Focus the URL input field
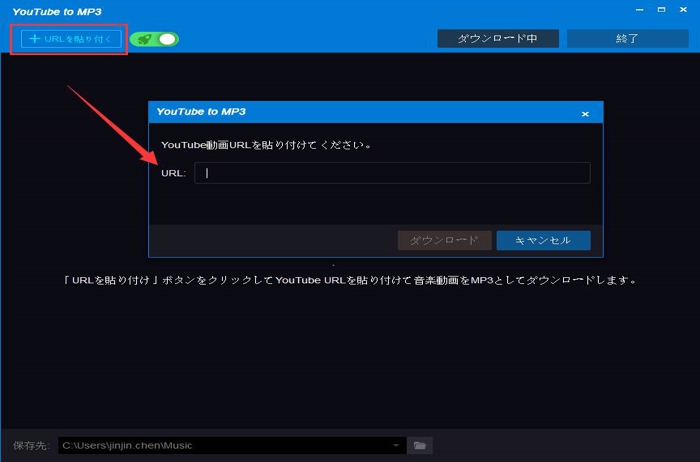The height and width of the screenshot is (462, 700). coord(392,173)
